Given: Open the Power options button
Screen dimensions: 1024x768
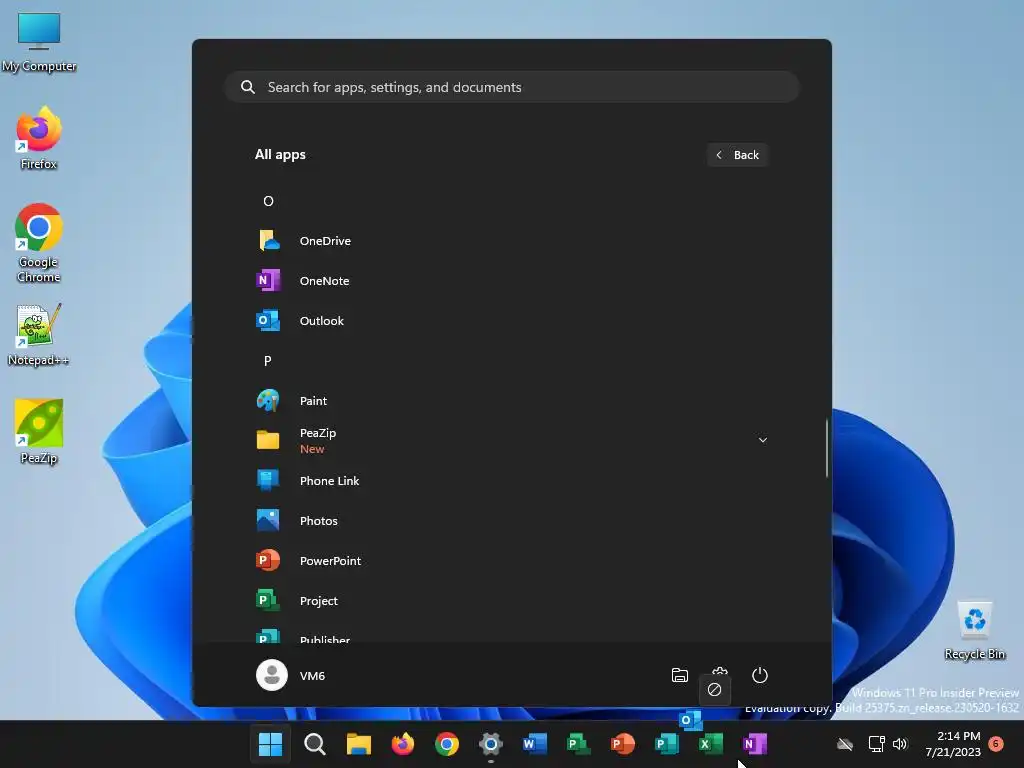Looking at the screenshot, I should point(760,675).
